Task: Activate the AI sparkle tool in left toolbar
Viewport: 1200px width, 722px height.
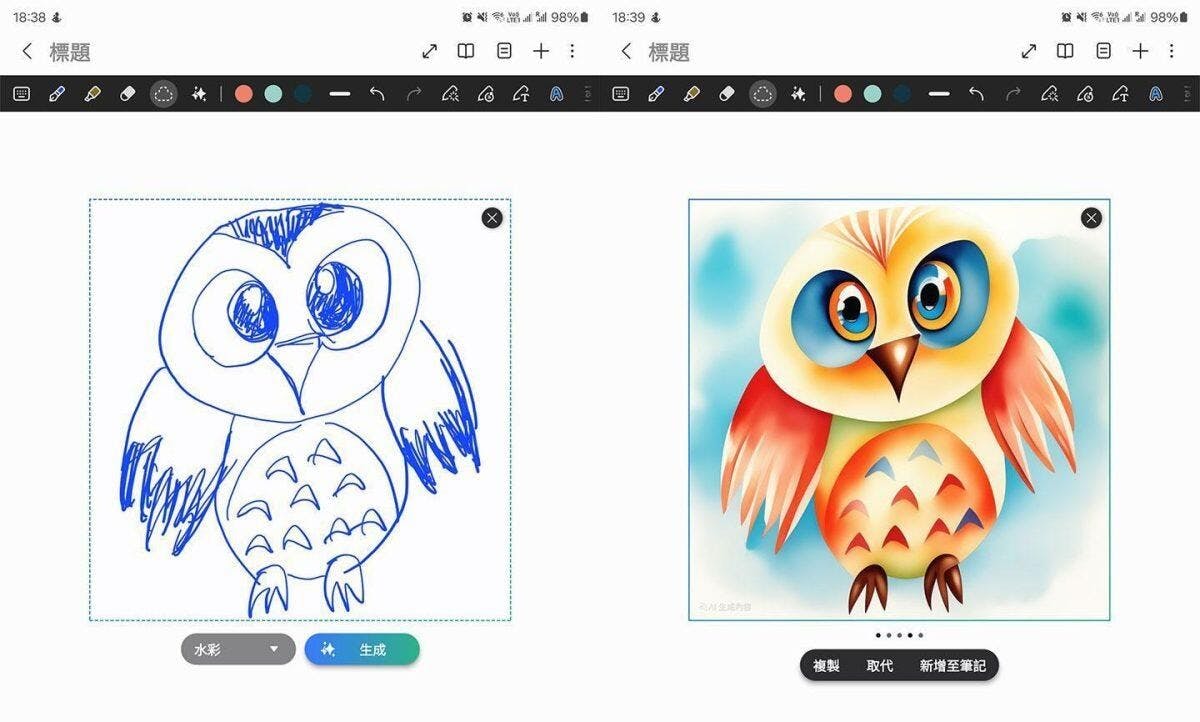Action: [199, 94]
